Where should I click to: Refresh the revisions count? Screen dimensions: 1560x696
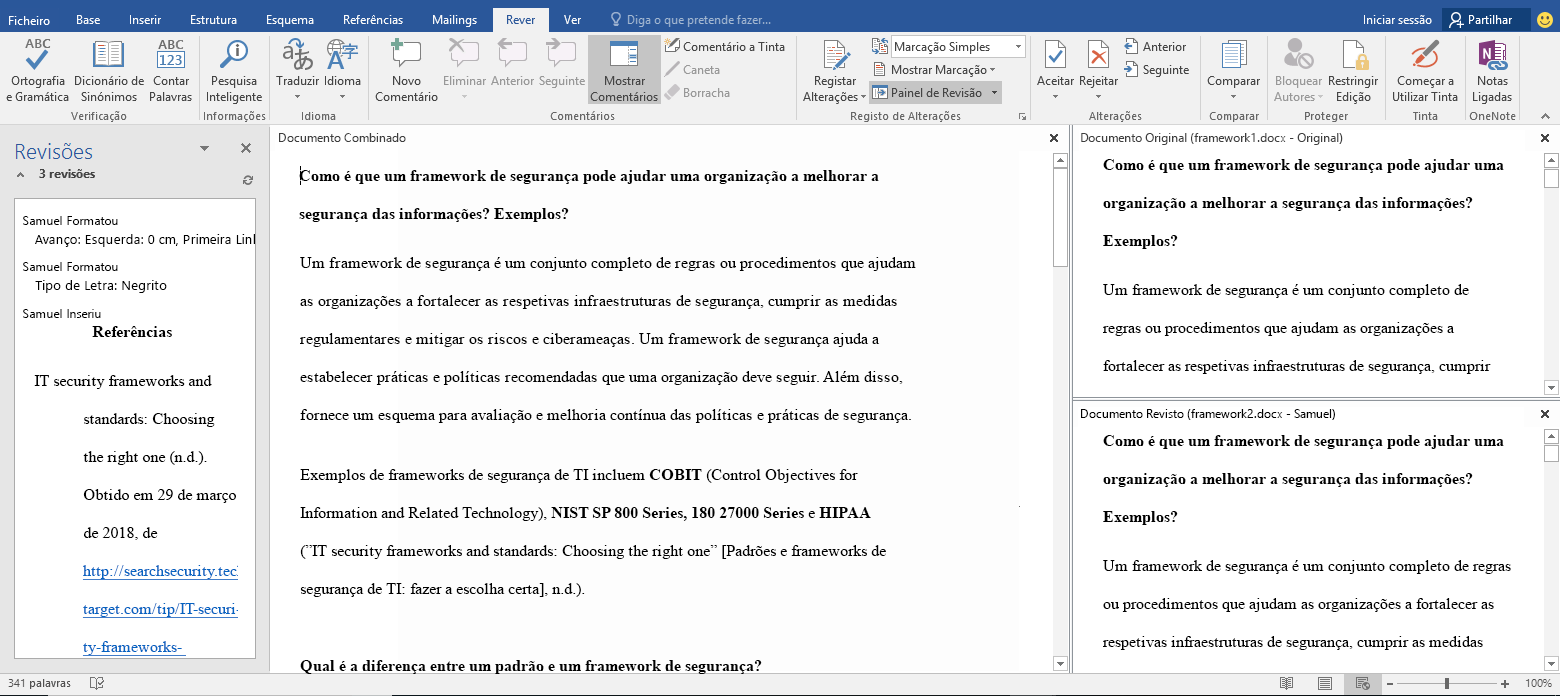(248, 180)
